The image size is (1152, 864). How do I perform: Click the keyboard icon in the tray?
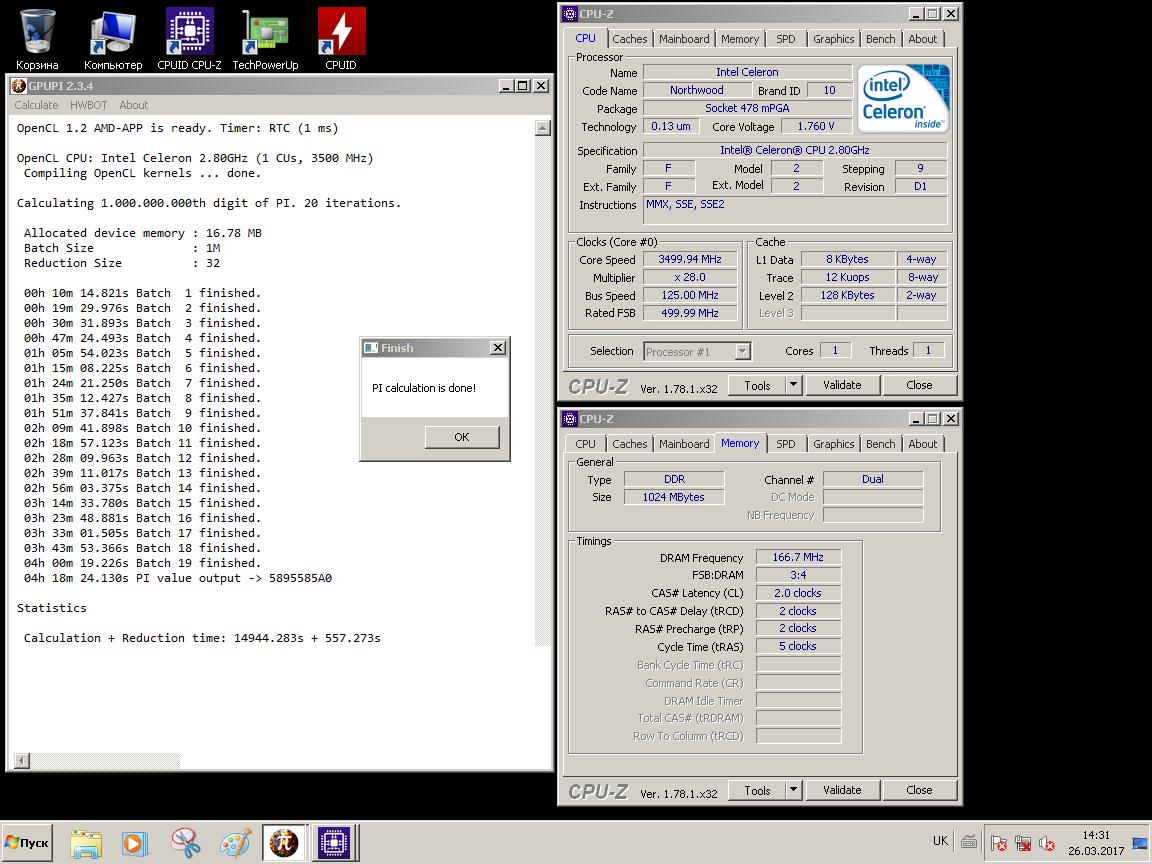pos(969,842)
